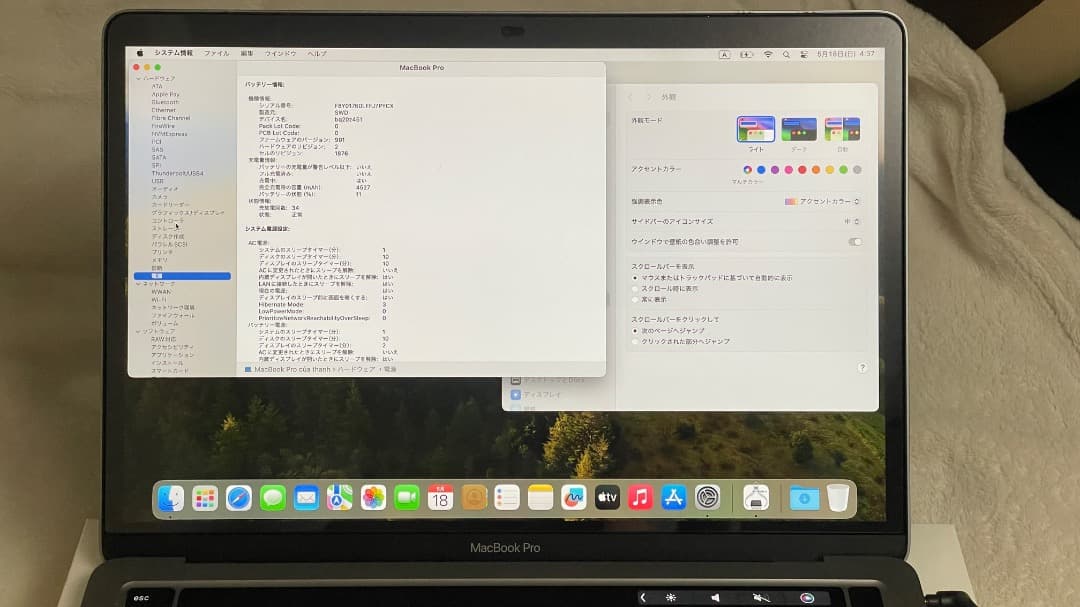
Task: Select スクロール時に表示 radio option
Action: [636, 288]
